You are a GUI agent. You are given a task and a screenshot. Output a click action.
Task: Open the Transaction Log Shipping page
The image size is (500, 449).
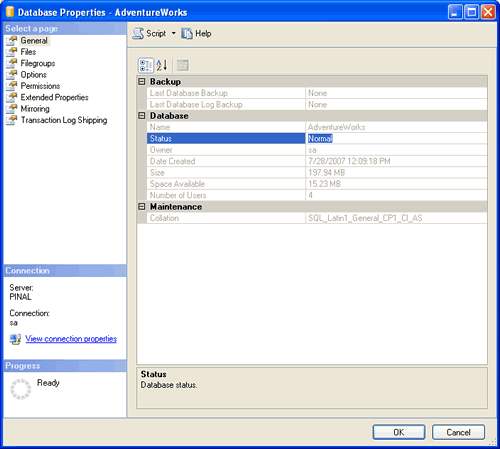click(x=64, y=120)
